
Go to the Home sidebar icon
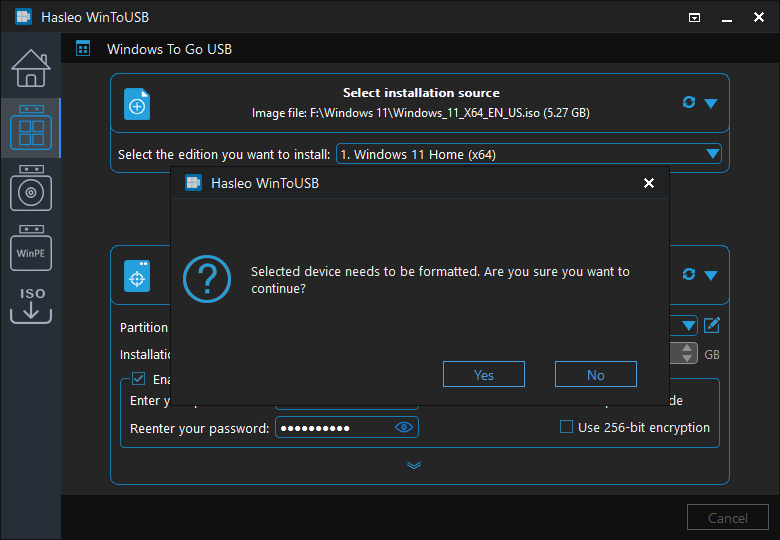tap(31, 68)
